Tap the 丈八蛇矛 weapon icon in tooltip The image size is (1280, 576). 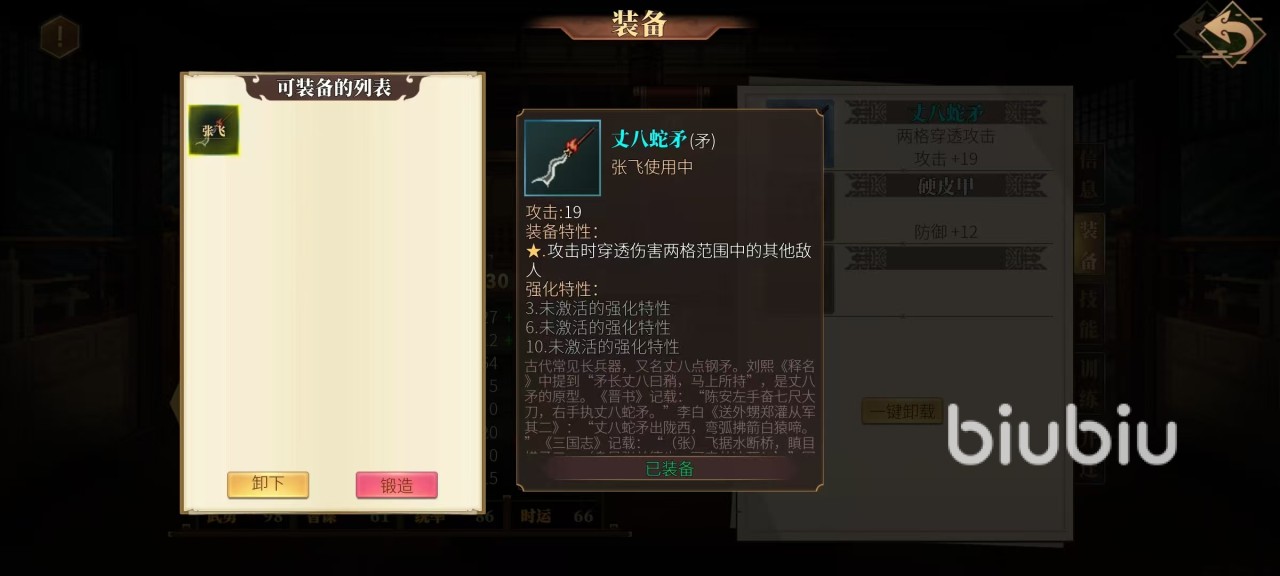coord(562,158)
